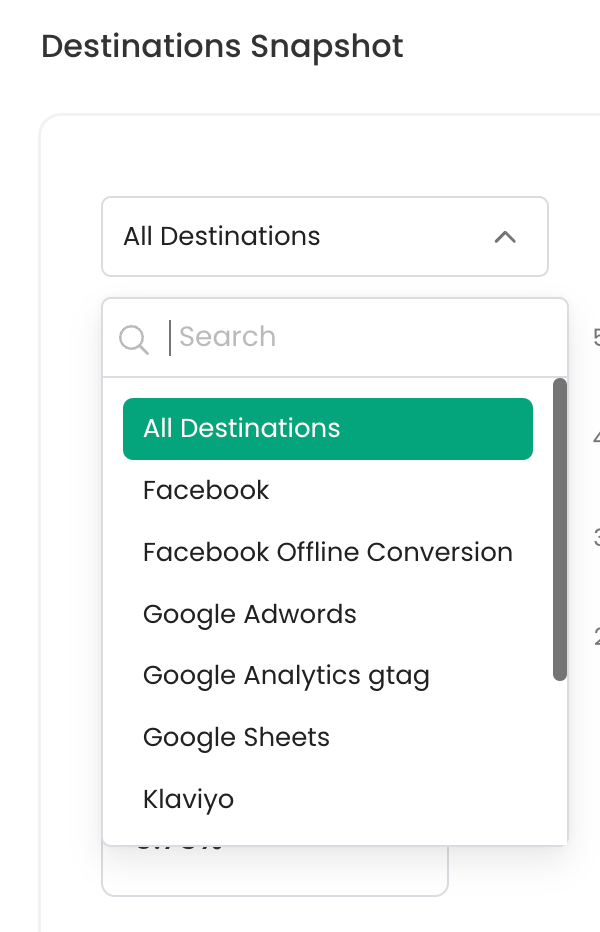
Task: Focus the Search text field
Action: tap(360, 337)
